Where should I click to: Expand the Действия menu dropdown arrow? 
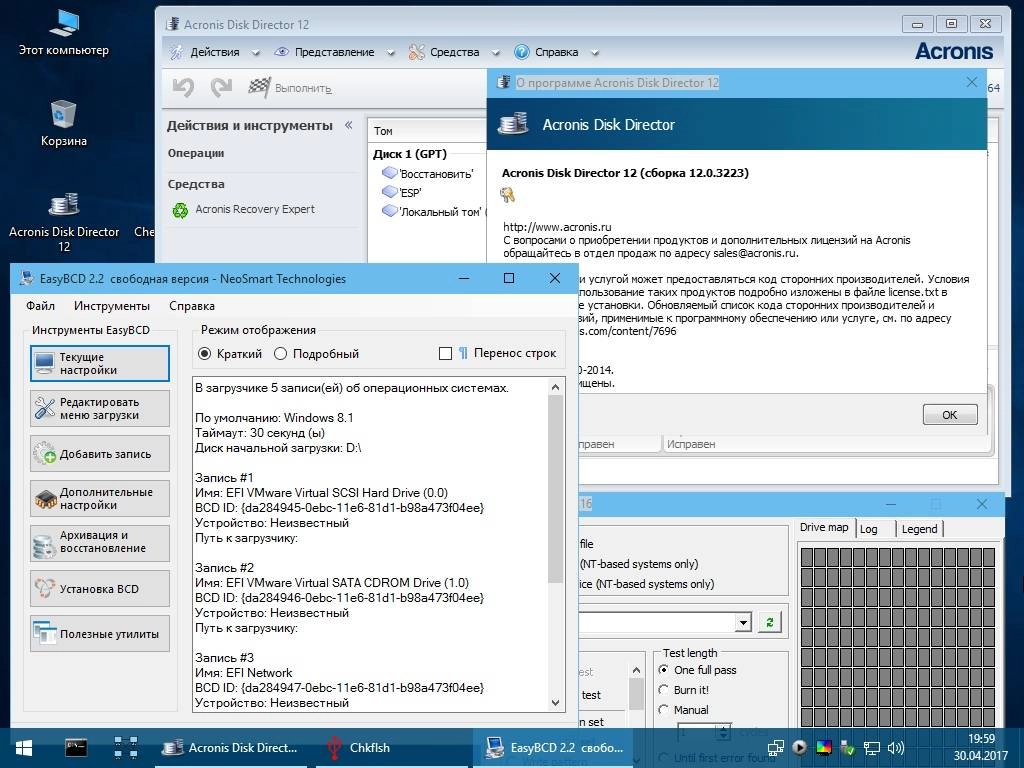click(x=255, y=53)
